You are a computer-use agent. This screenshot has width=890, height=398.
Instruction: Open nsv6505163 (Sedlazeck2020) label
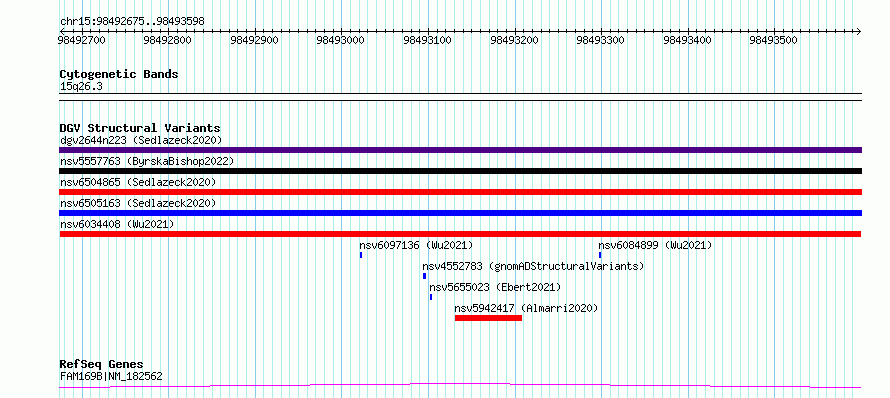[138, 203]
